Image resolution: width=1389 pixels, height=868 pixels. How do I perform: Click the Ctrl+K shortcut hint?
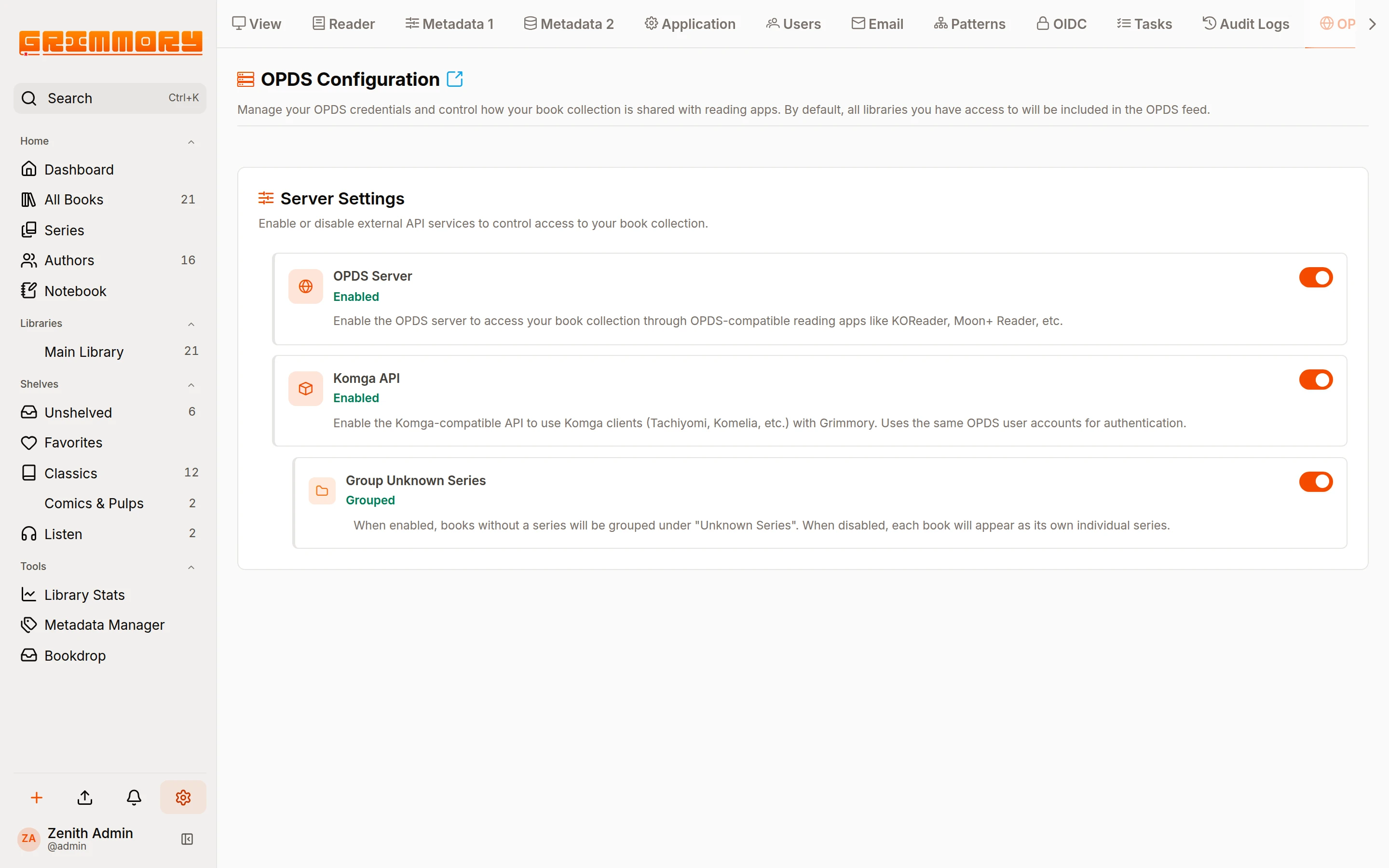(x=184, y=98)
